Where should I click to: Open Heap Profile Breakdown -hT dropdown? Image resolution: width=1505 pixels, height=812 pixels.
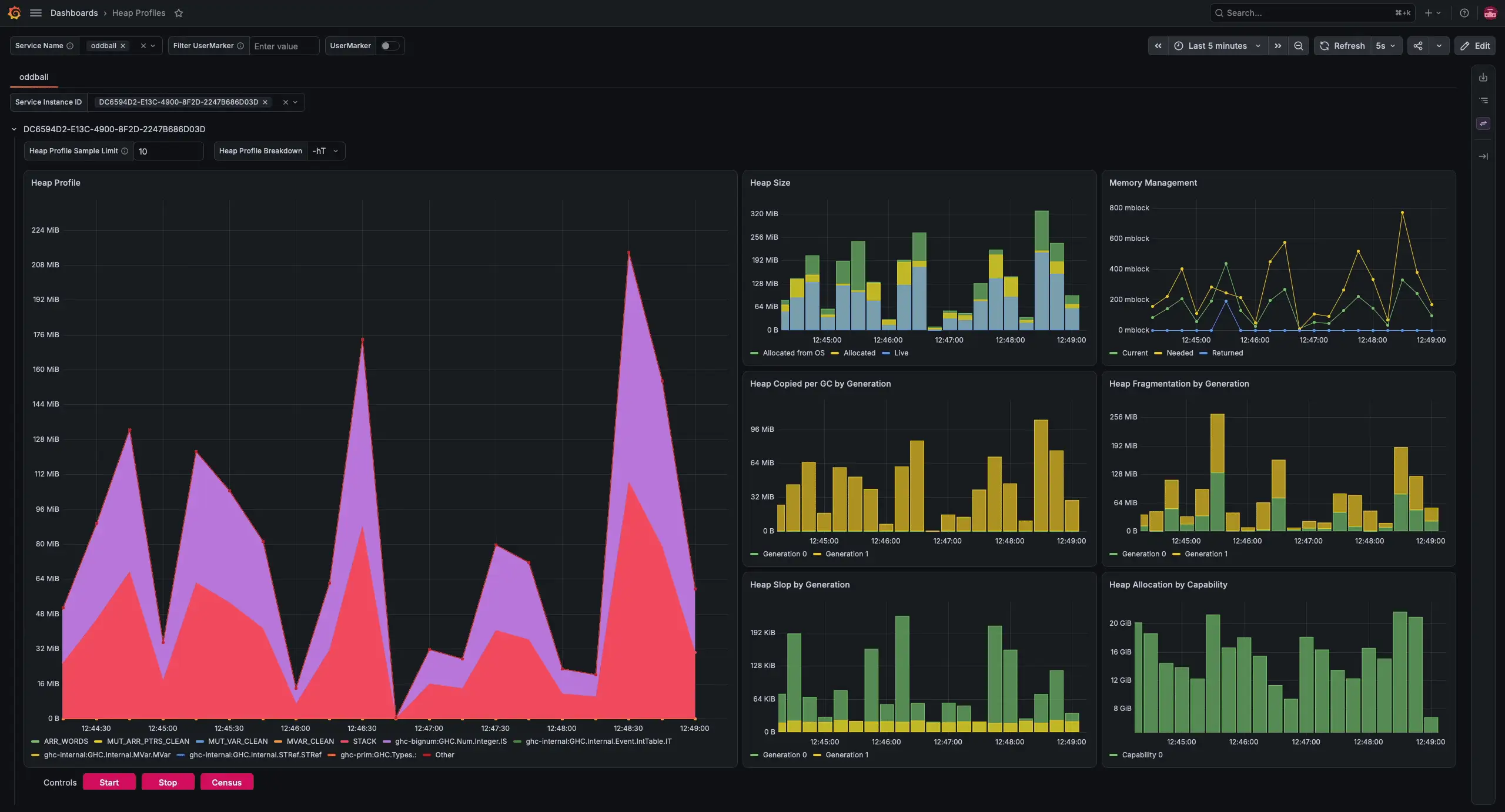click(x=326, y=151)
